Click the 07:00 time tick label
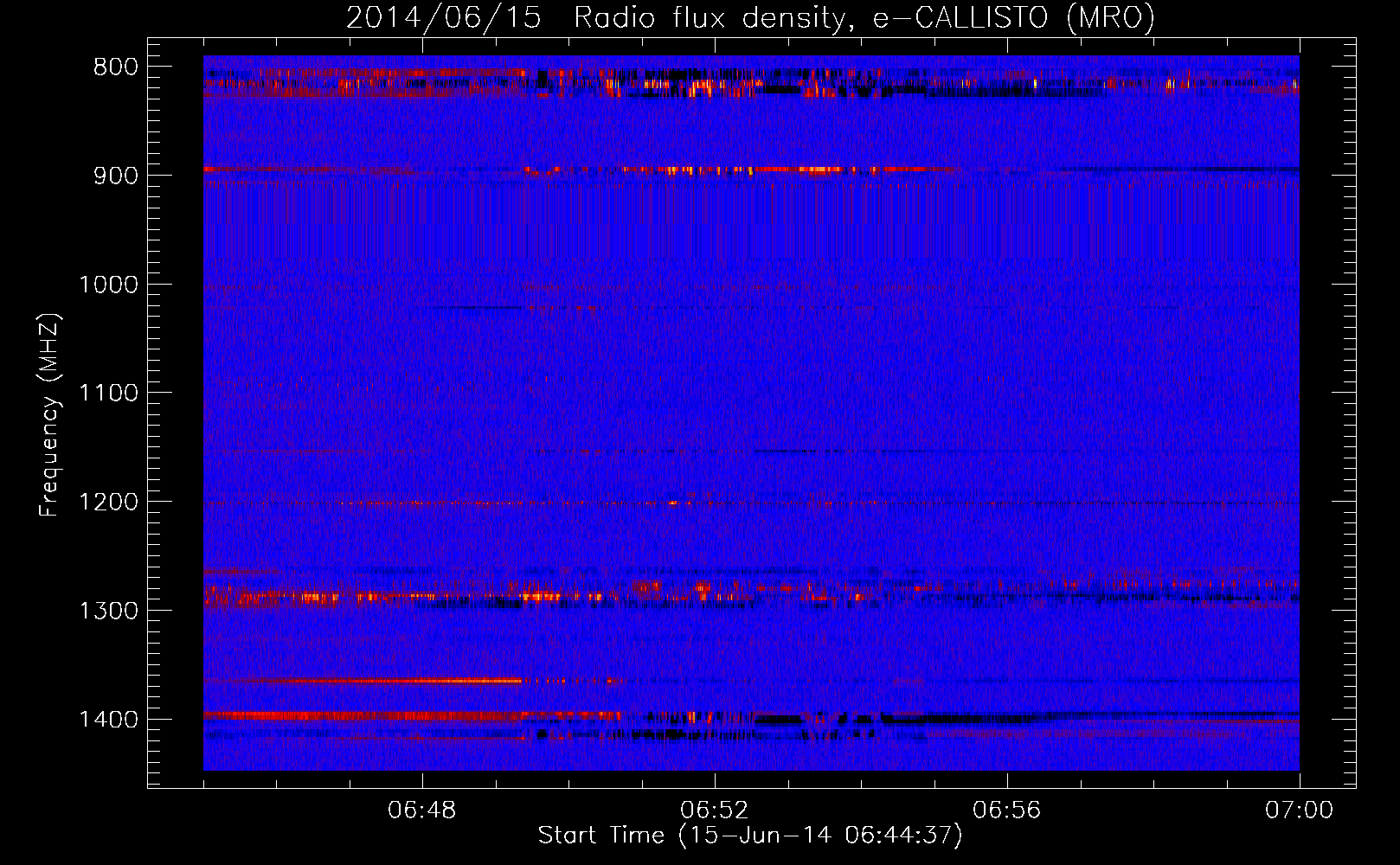This screenshot has width=1400, height=865. [1300, 811]
